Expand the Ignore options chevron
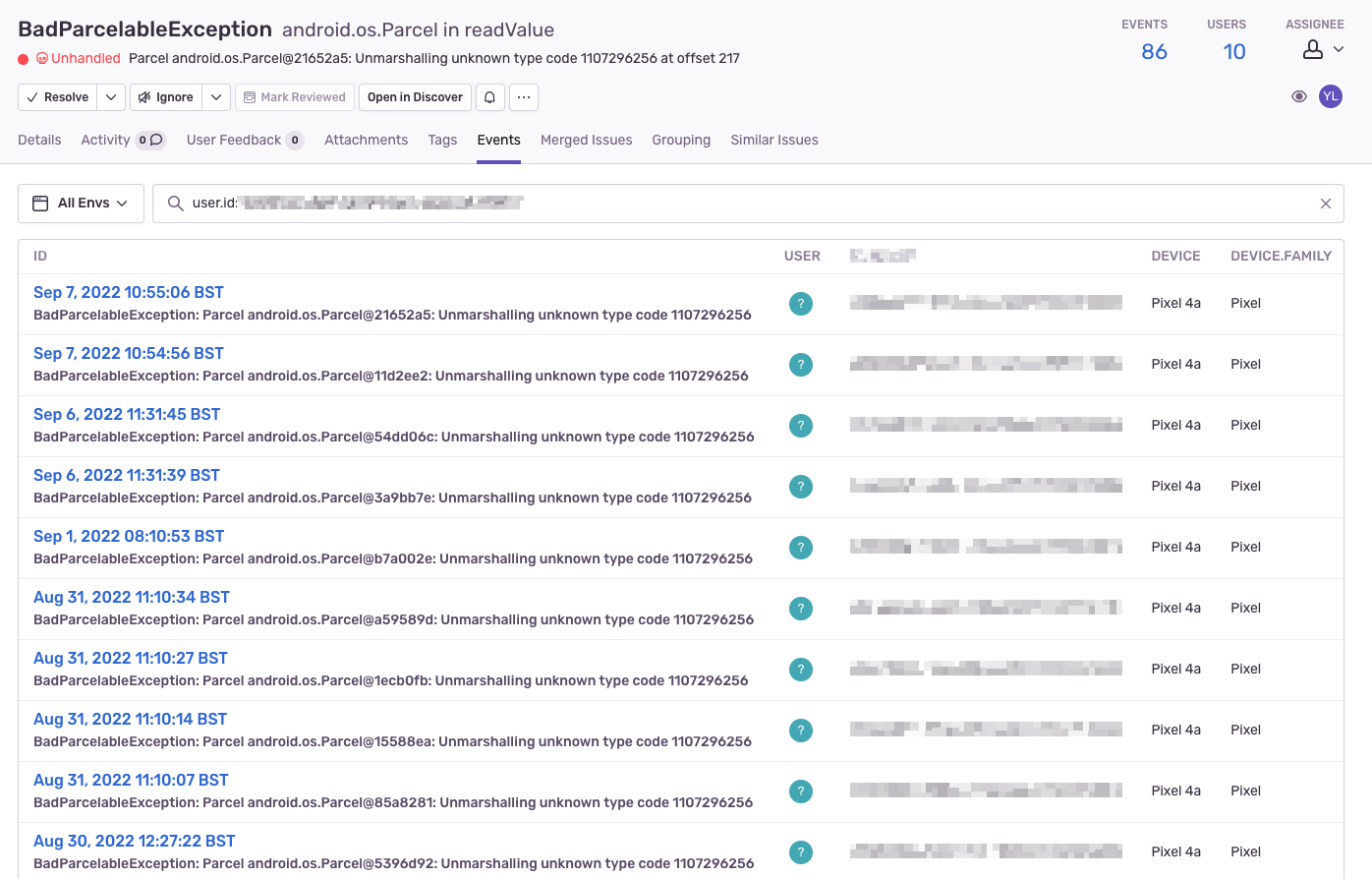1372x879 pixels. point(216,96)
